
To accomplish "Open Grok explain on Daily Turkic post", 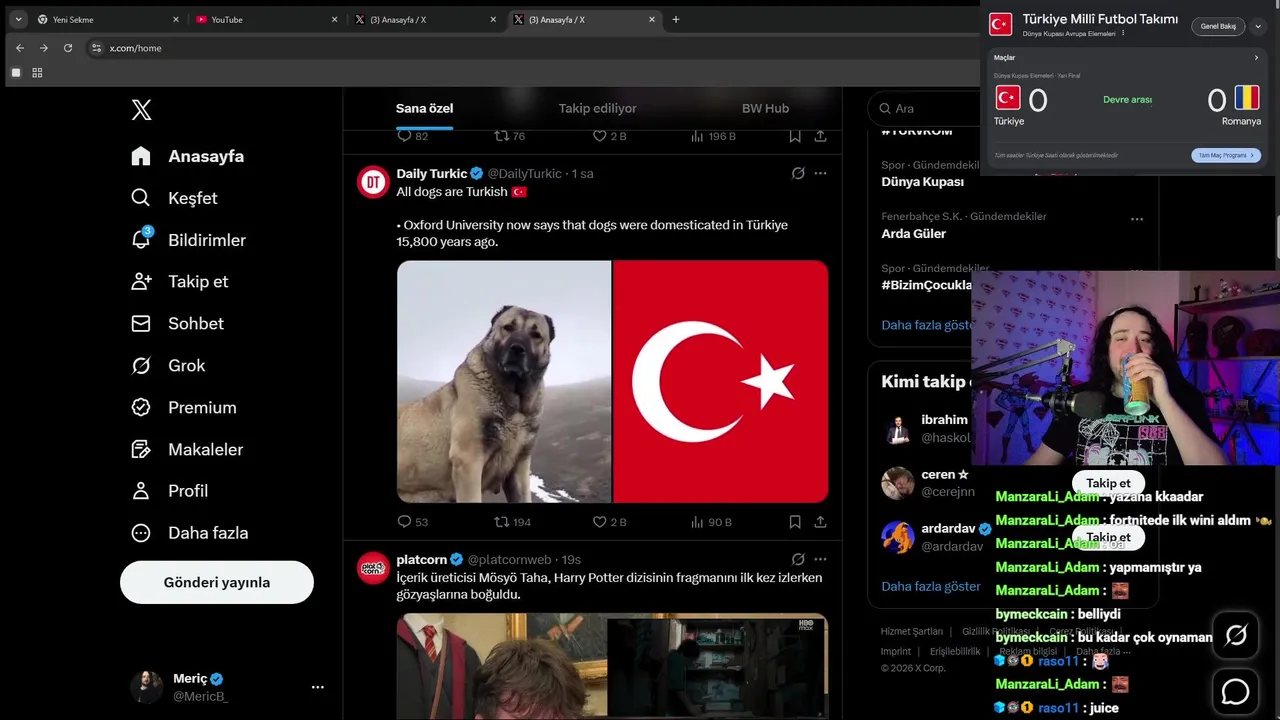I will [798, 173].
